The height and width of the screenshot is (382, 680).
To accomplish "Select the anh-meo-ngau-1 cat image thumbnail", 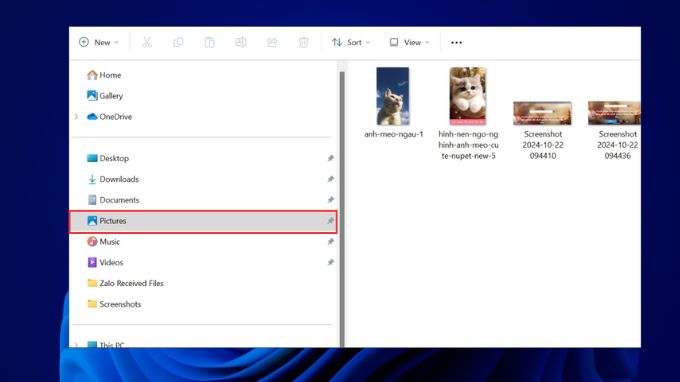I will 392,96.
